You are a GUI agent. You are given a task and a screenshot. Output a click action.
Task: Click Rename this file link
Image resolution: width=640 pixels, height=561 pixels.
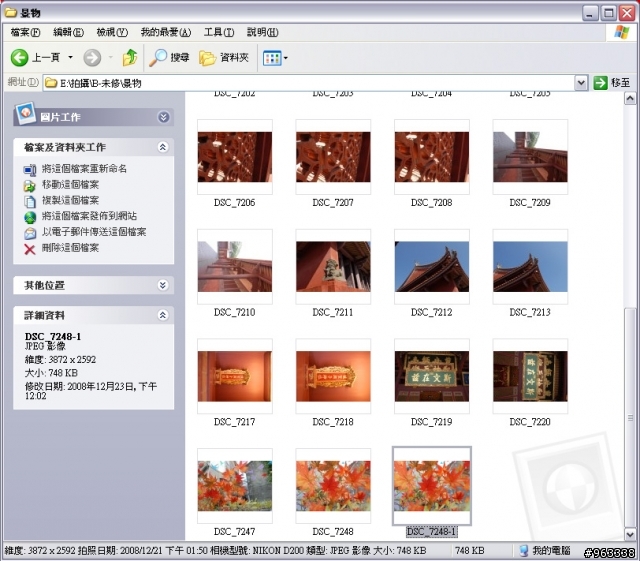(84, 168)
